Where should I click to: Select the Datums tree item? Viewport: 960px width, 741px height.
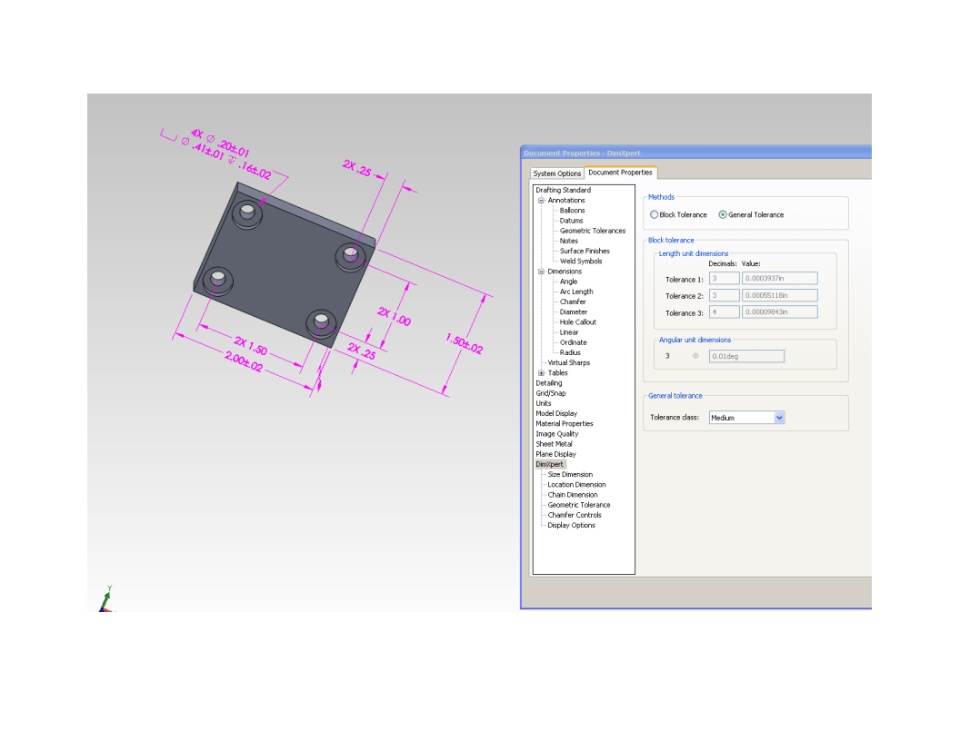pyautogui.click(x=571, y=220)
